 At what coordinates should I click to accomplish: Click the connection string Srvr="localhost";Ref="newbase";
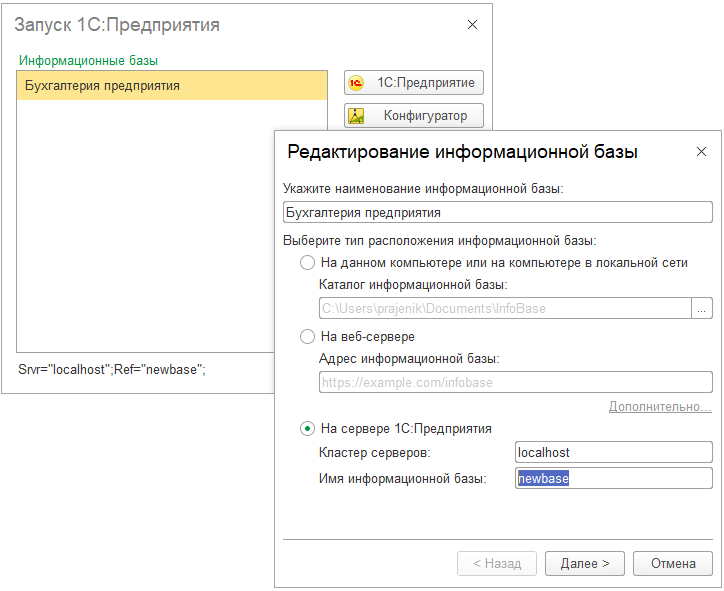click(112, 369)
